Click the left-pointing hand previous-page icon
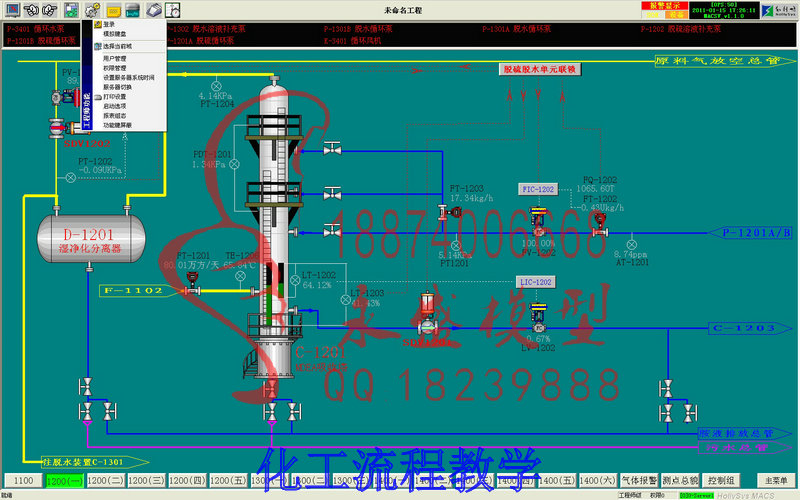Image resolution: width=800 pixels, height=500 pixels. pos(31,9)
